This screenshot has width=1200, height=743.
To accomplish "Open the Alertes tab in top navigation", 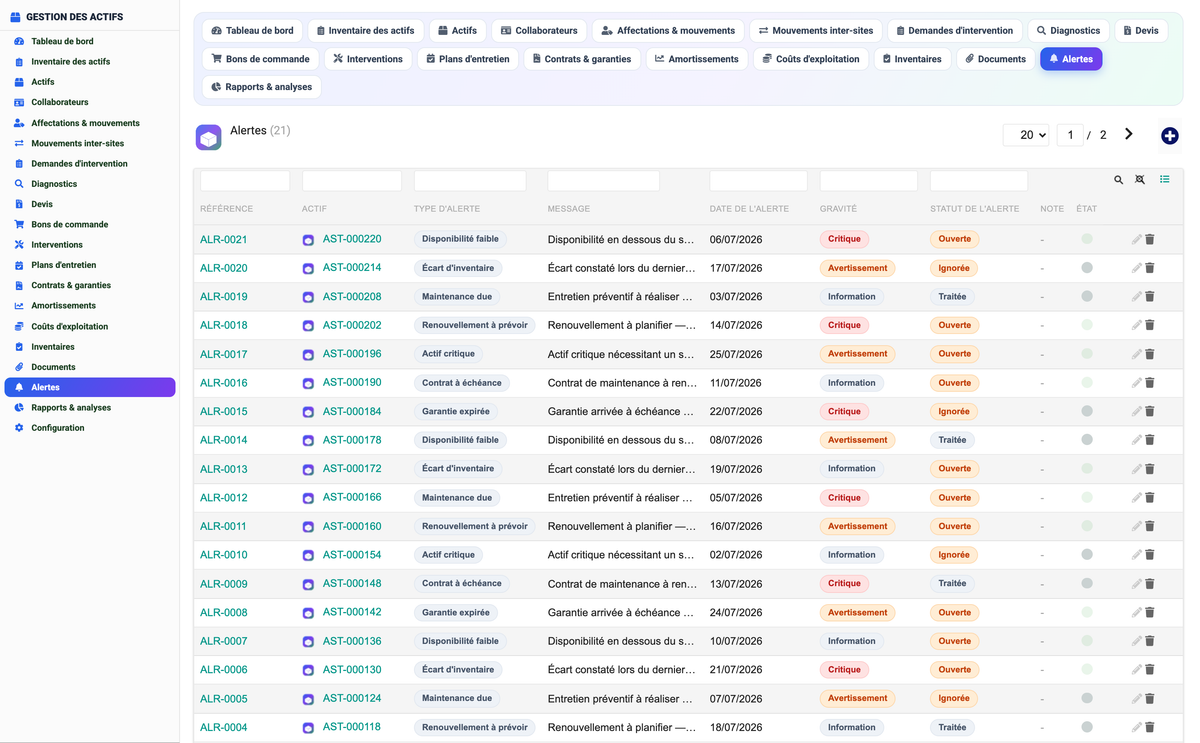I will click(x=1071, y=59).
